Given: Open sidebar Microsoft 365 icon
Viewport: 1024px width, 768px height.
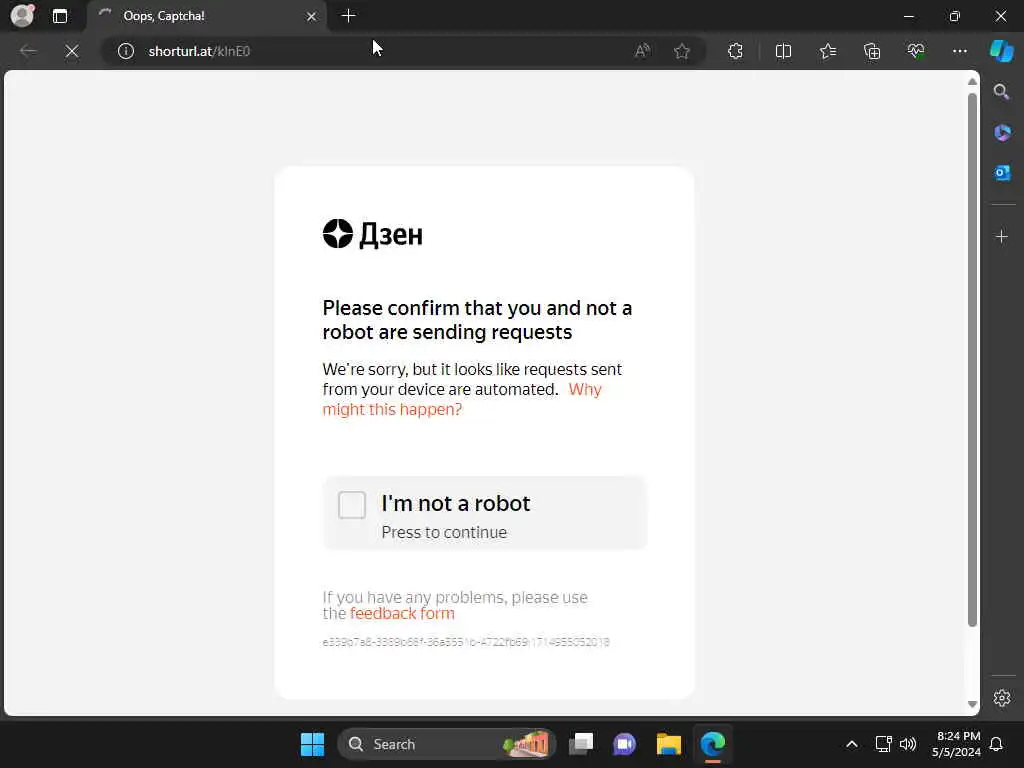Looking at the screenshot, I should pyautogui.click(x=1002, y=133).
